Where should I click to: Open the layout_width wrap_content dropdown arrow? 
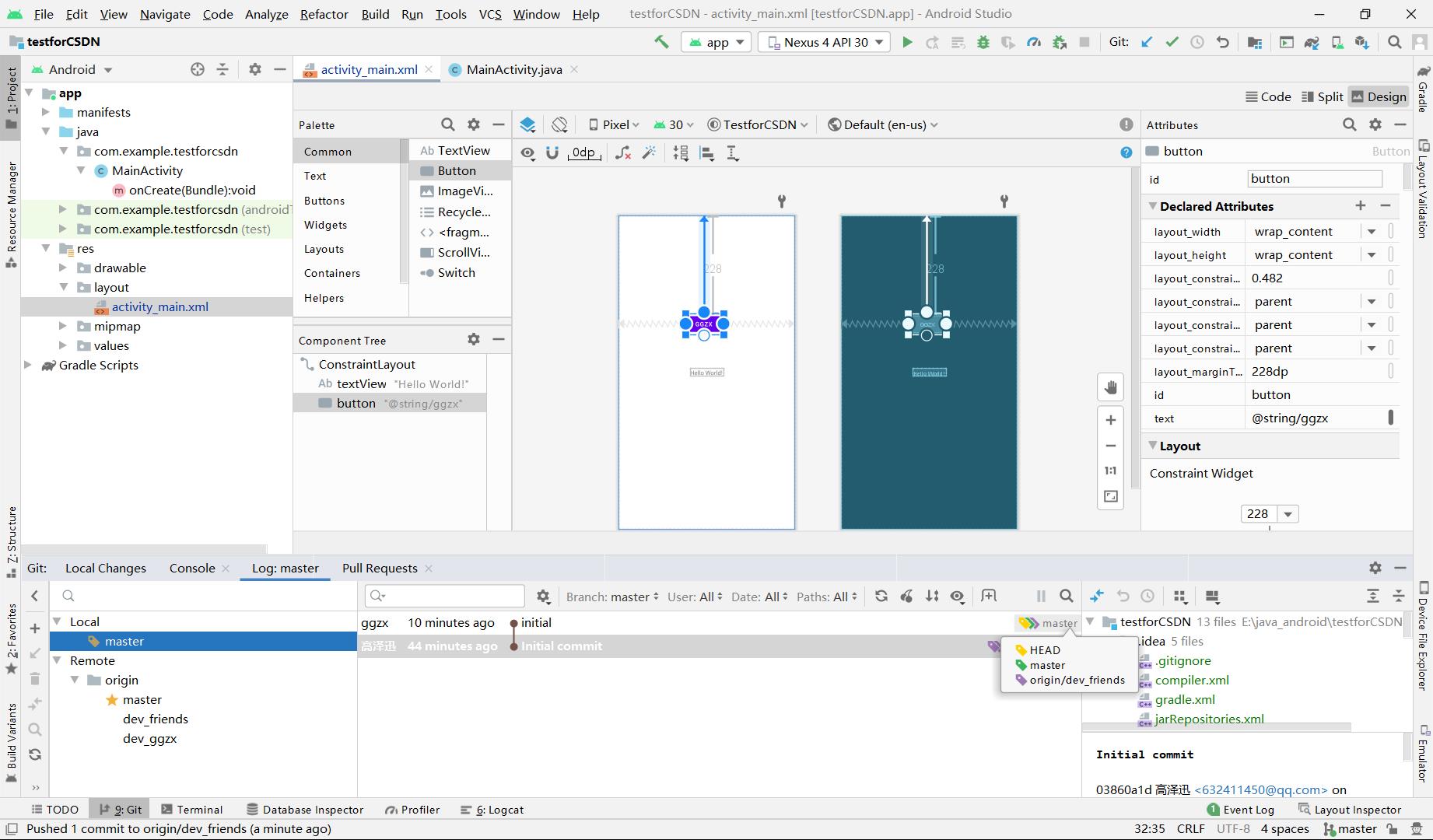pos(1372,232)
